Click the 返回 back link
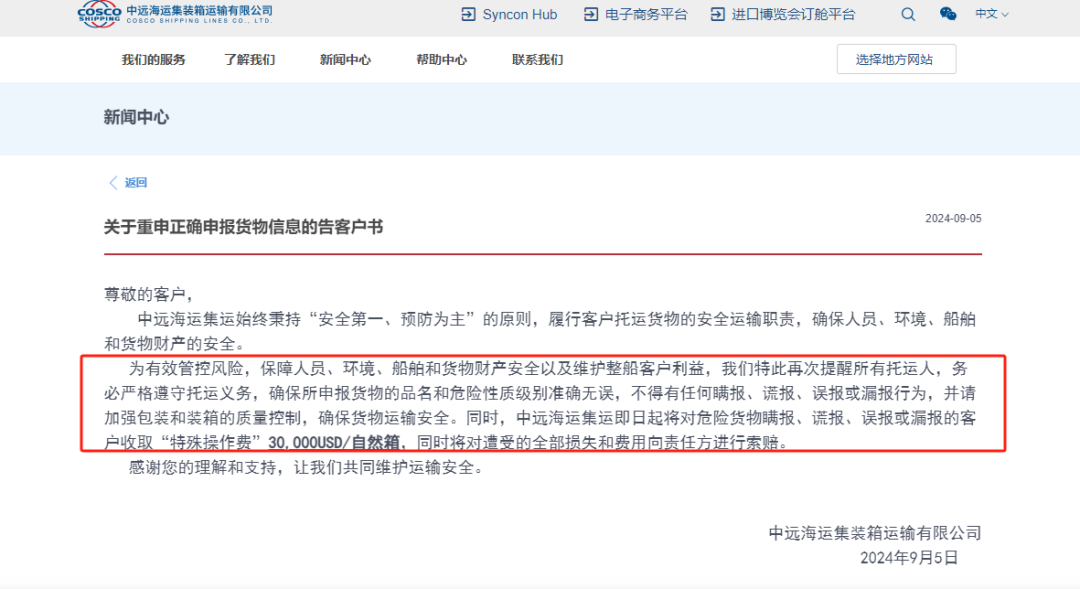Viewport: 1080px width, 589px height. pos(136,183)
